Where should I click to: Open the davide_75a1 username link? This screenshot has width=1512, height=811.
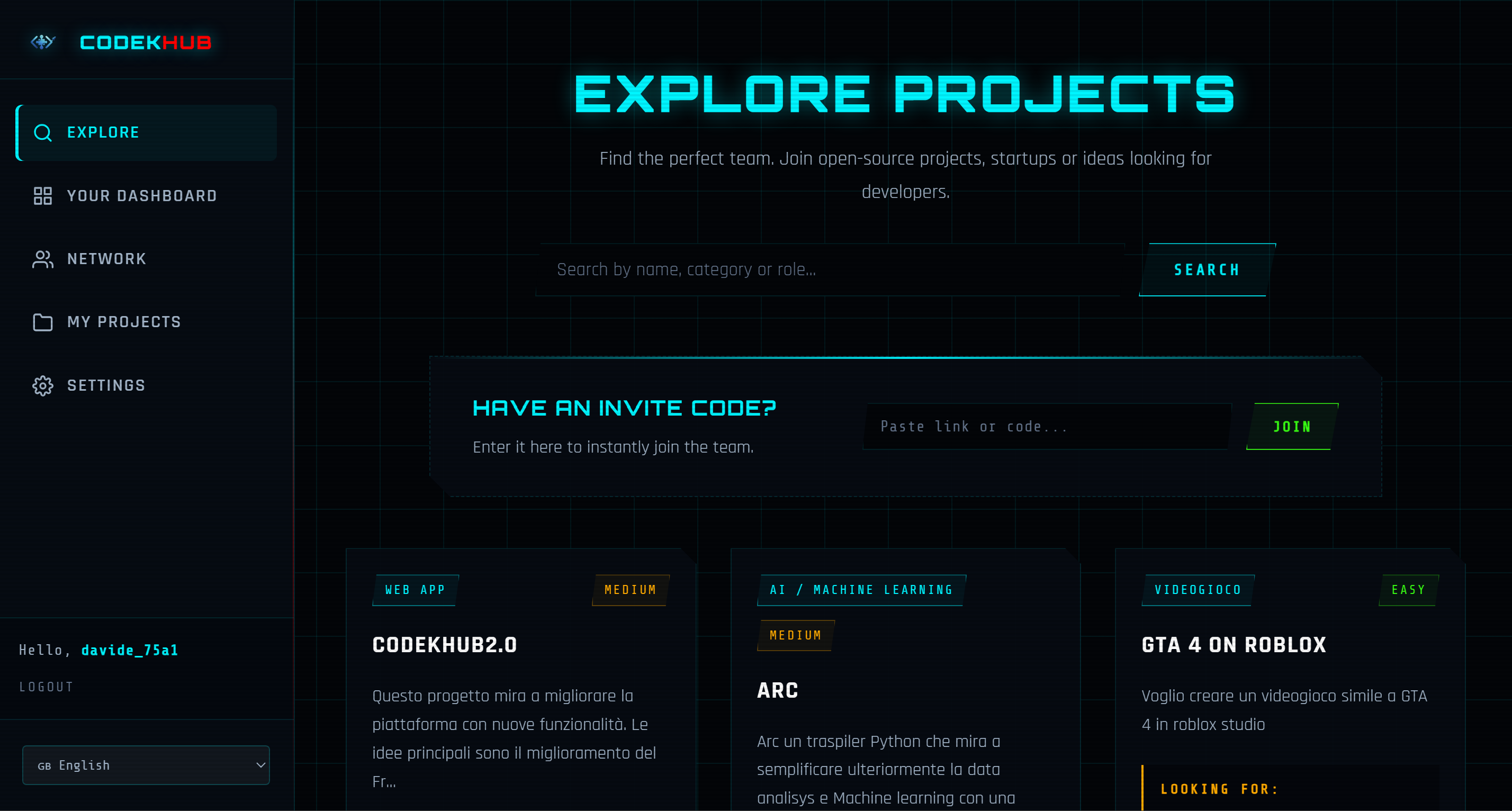[x=130, y=650]
